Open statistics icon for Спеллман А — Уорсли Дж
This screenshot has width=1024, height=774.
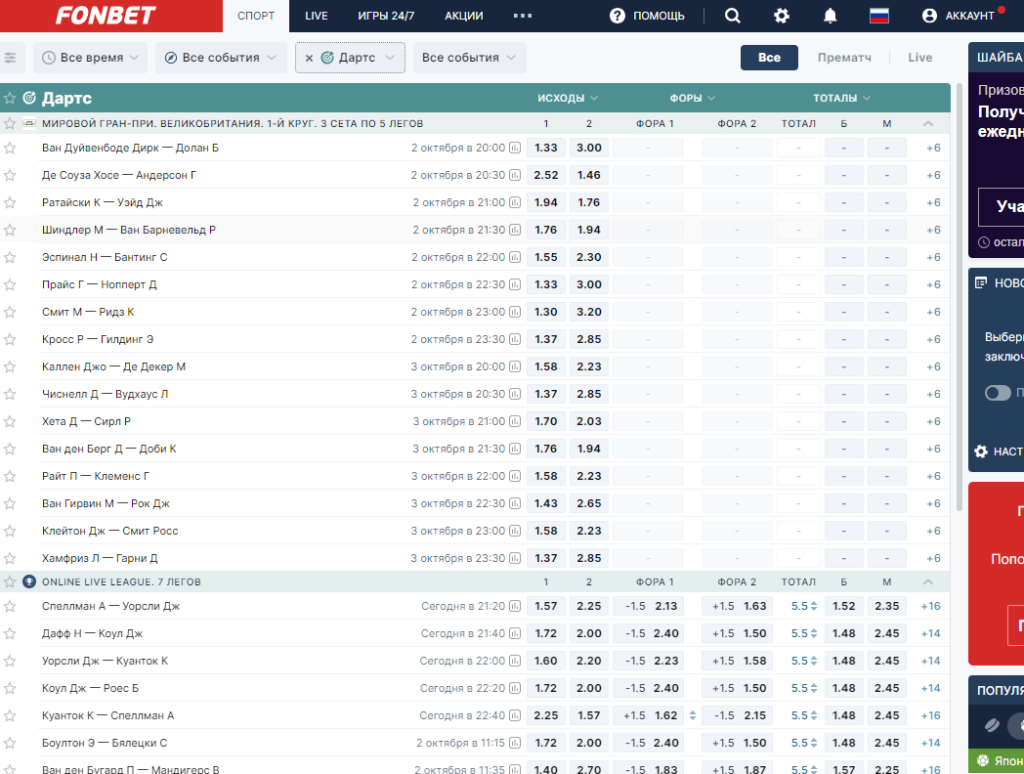click(x=515, y=606)
